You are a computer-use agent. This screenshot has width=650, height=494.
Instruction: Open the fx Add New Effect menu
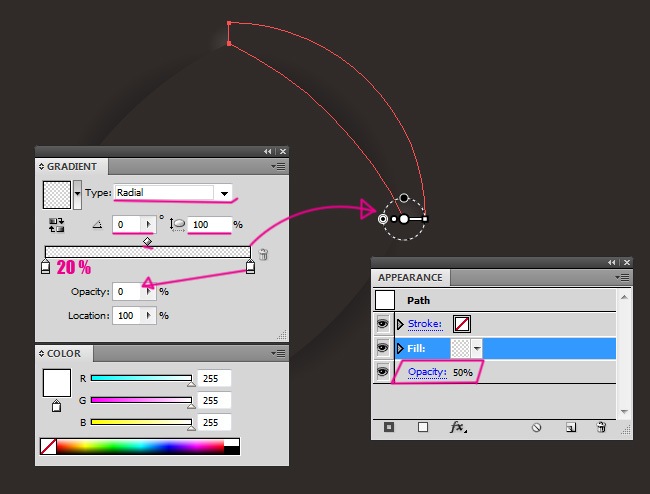click(x=457, y=427)
